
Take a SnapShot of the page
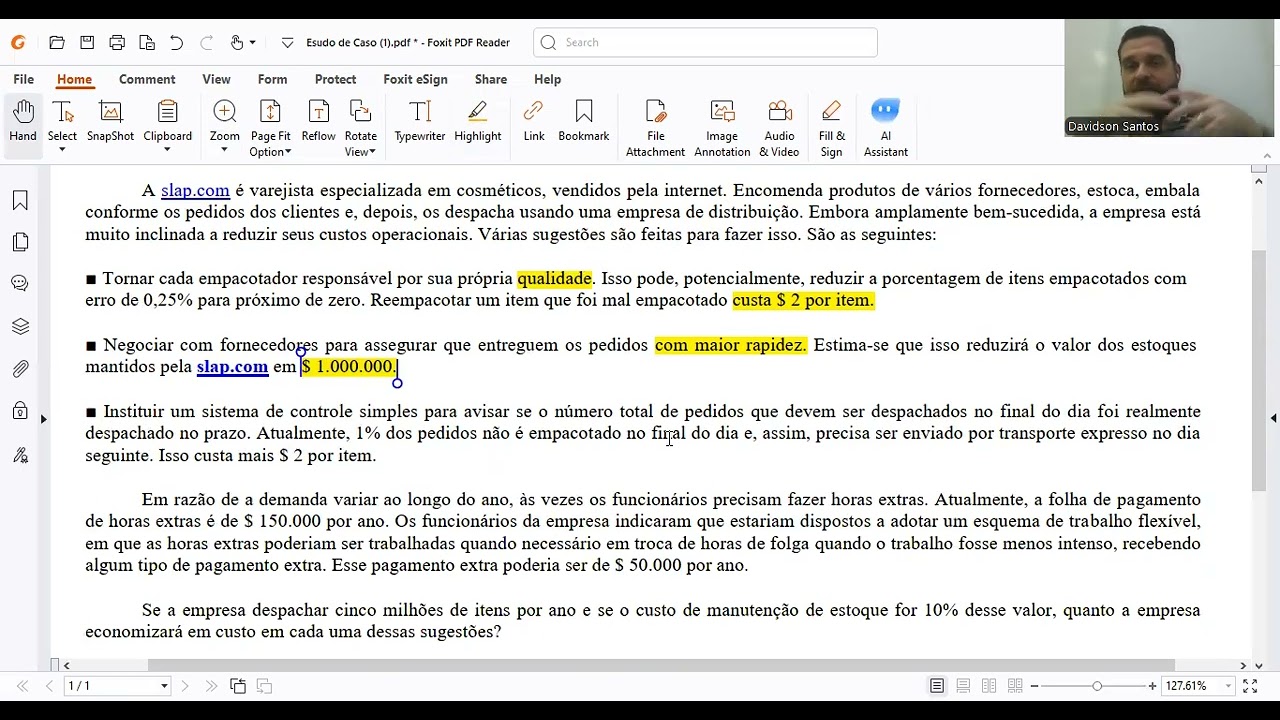point(110,122)
